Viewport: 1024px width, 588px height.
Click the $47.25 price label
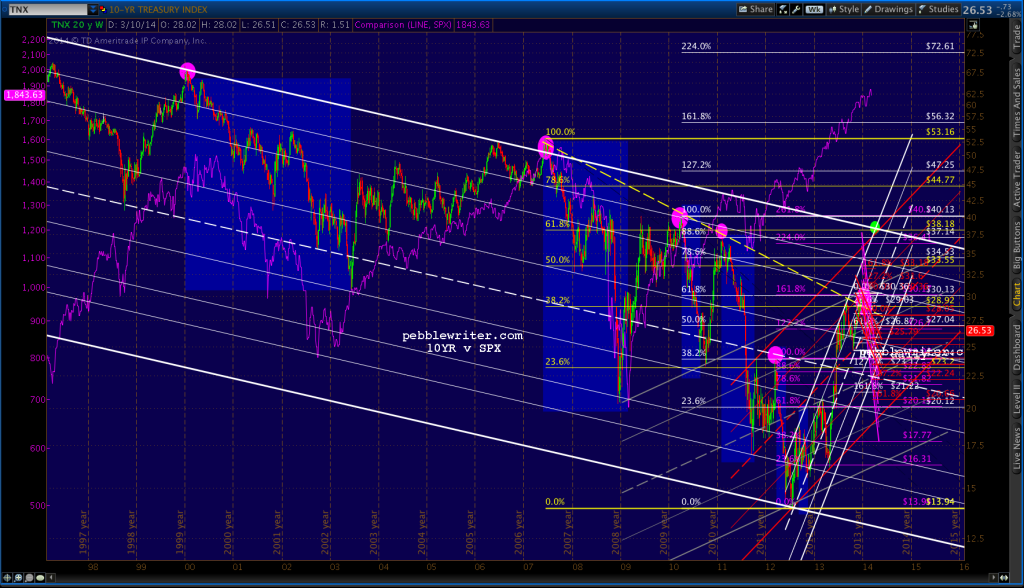940,165
